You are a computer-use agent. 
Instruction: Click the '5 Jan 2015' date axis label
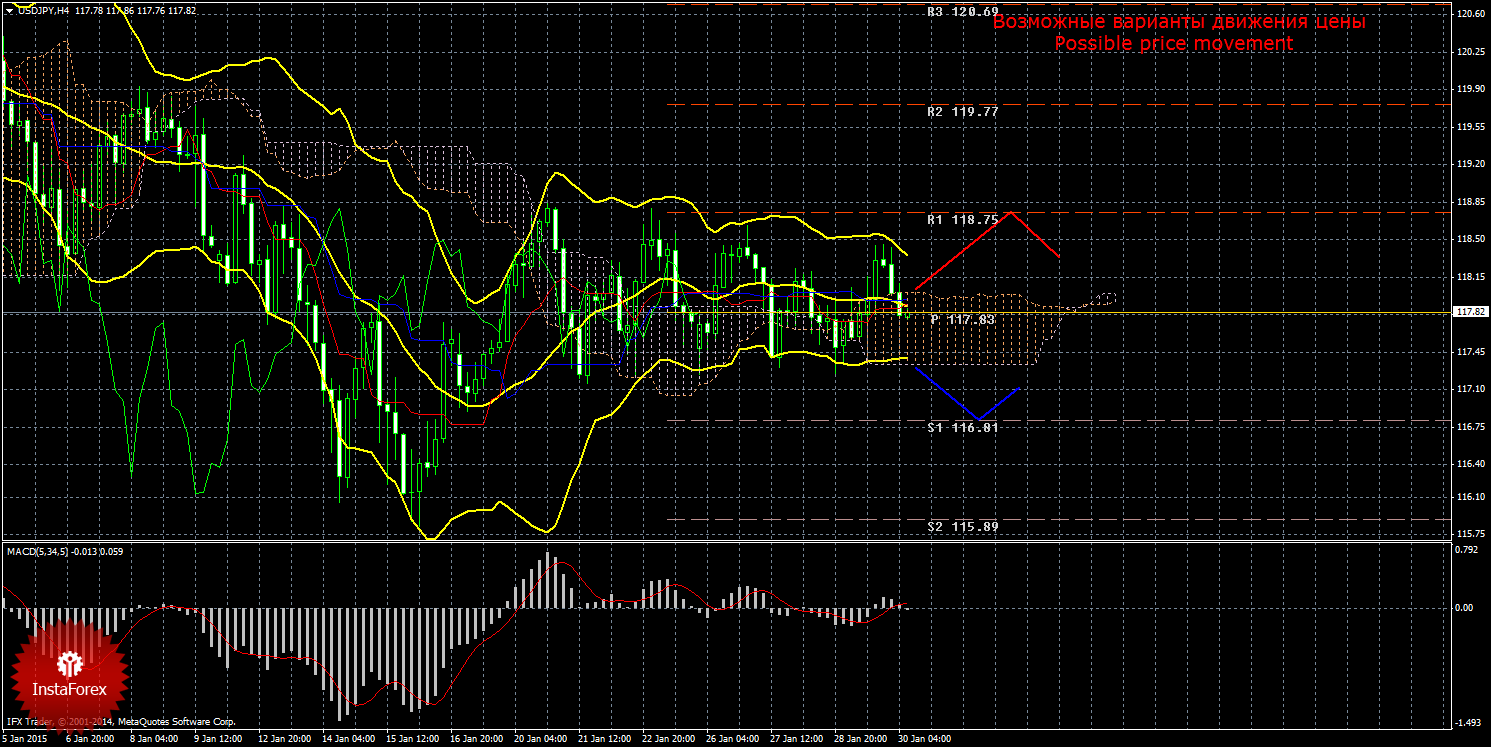click(x=28, y=739)
